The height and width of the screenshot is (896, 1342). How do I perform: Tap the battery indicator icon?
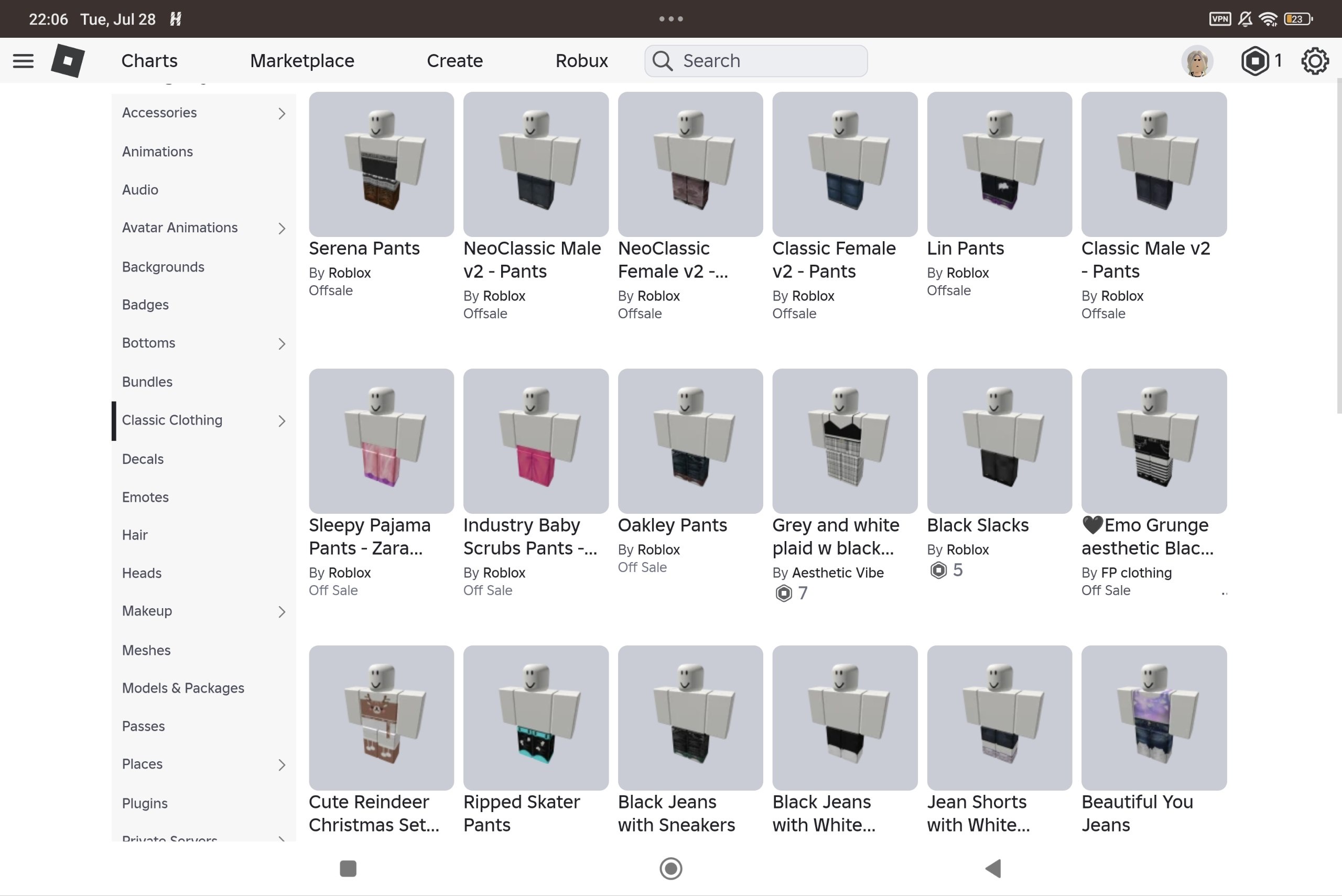(1298, 19)
